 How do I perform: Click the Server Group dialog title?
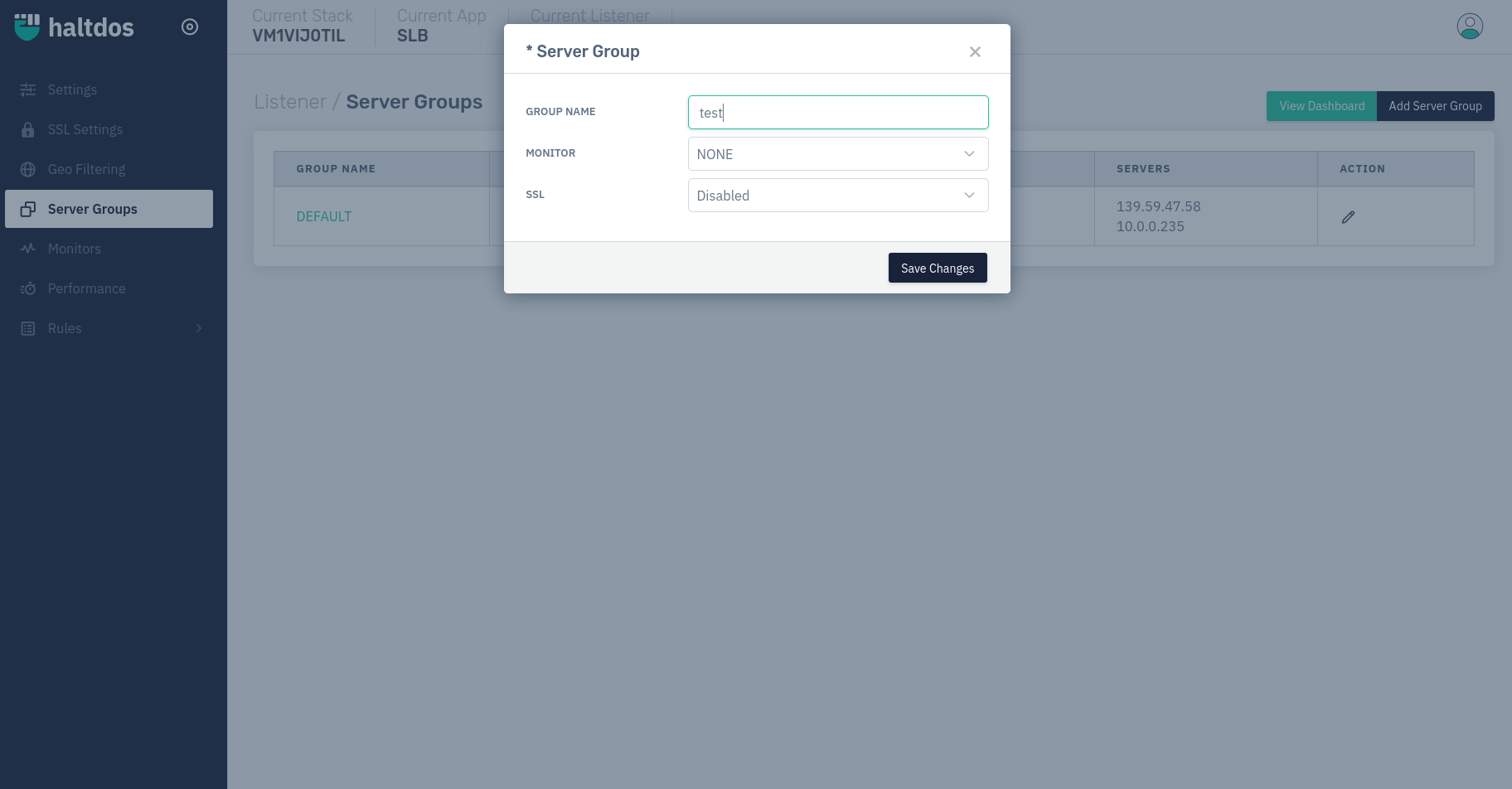(583, 51)
